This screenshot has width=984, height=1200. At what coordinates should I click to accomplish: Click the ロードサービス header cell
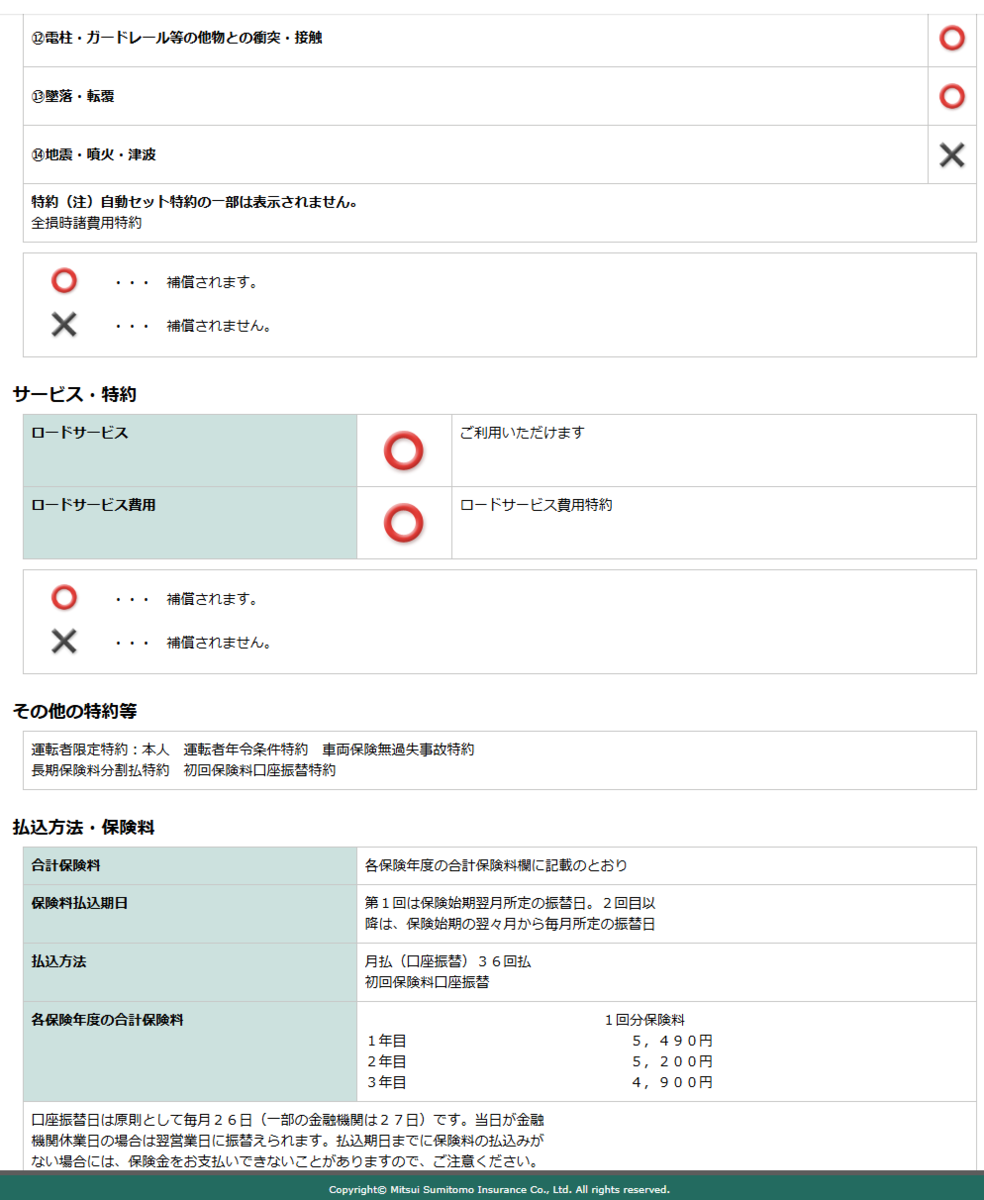click(190, 451)
